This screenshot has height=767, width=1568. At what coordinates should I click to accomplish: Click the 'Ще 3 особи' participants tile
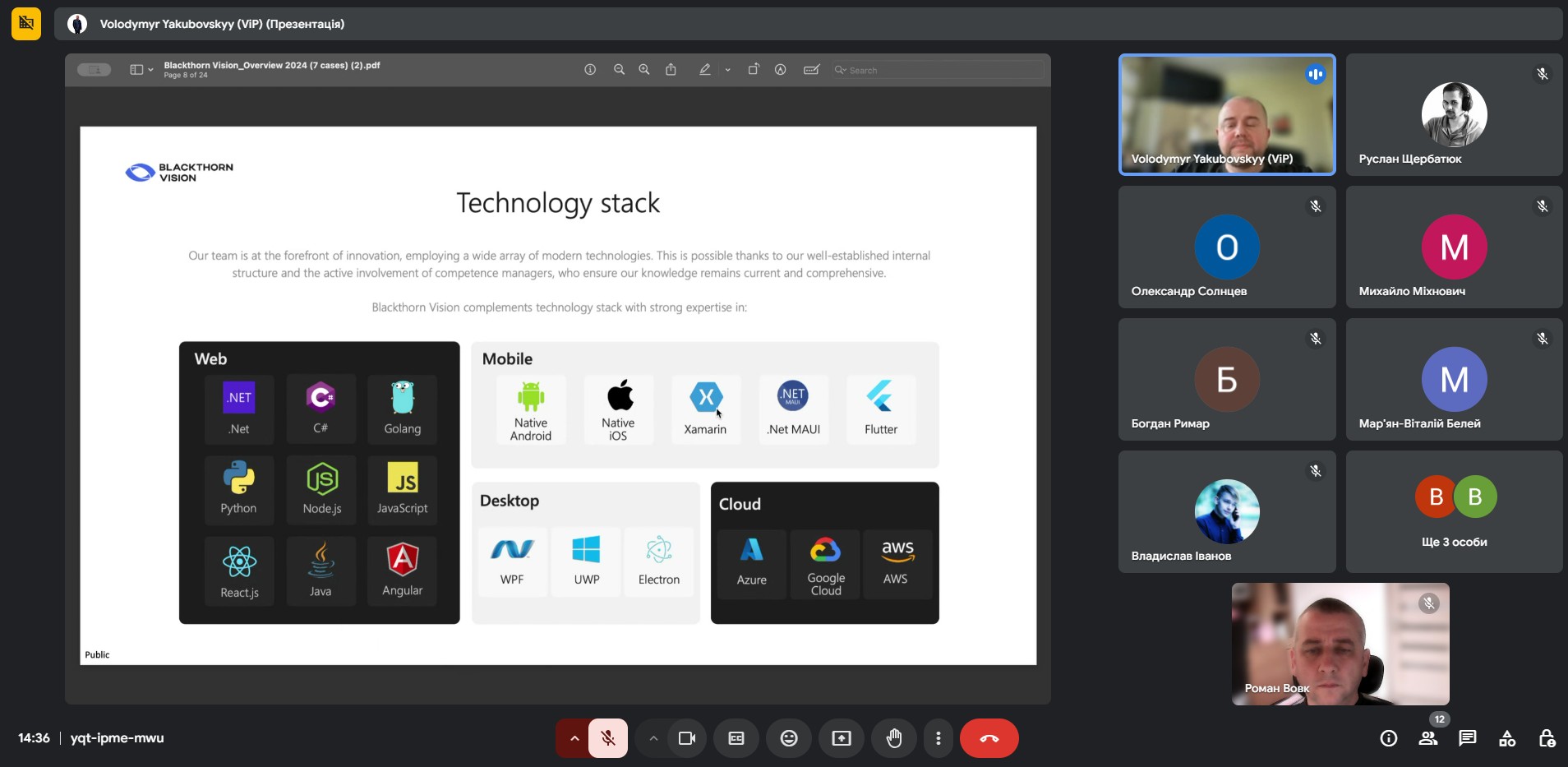(1454, 511)
